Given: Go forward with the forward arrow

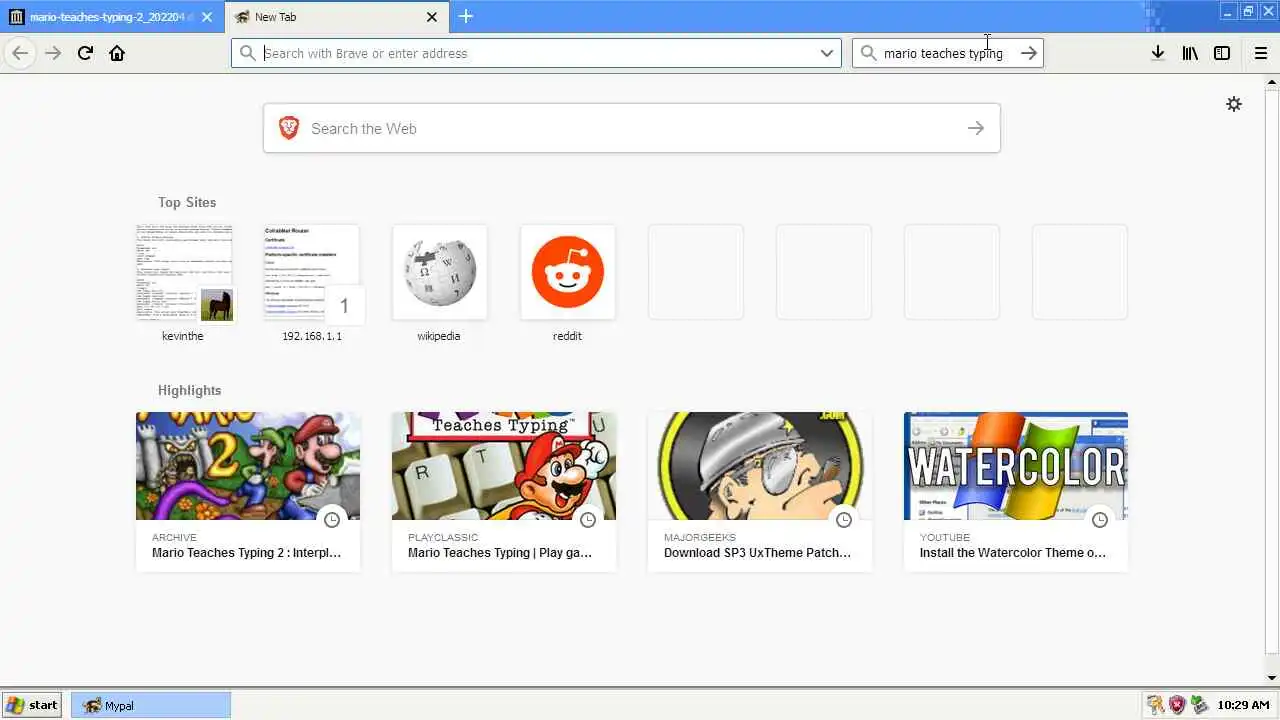Looking at the screenshot, I should click(53, 53).
